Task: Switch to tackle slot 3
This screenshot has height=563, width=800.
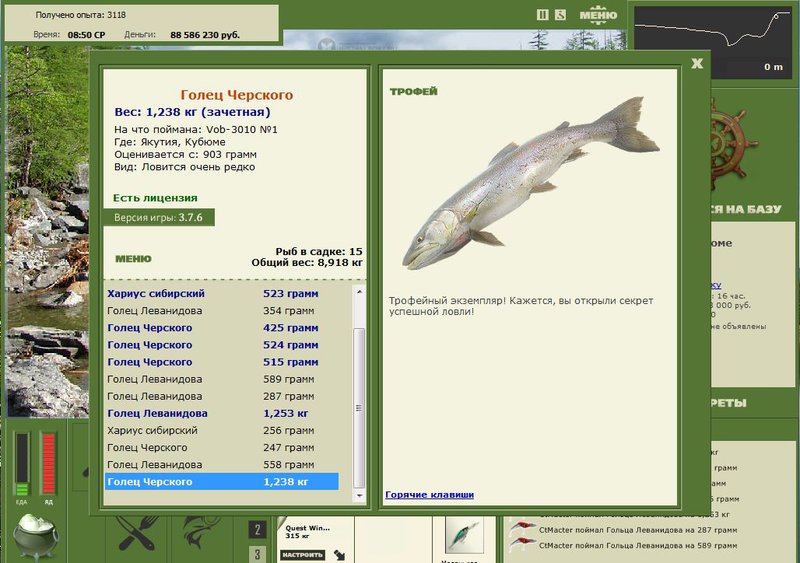Action: pyautogui.click(x=257, y=554)
